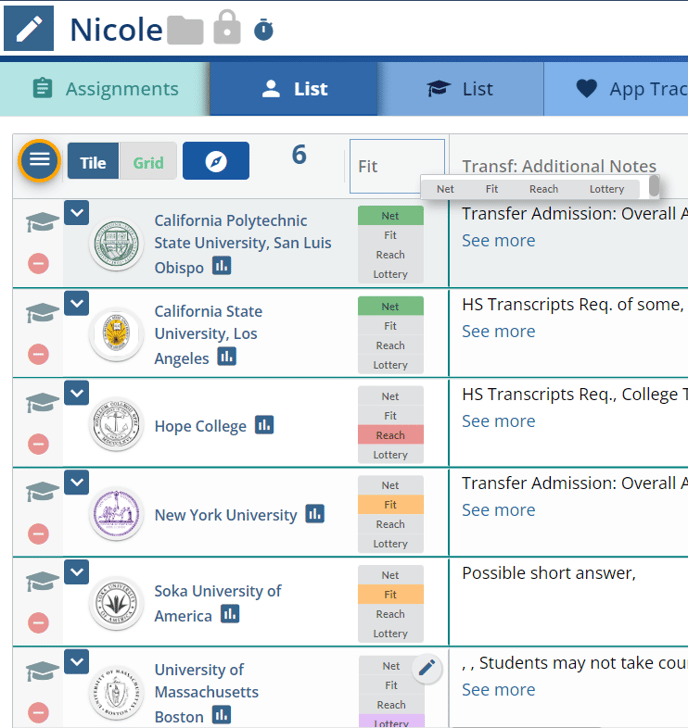Viewport: 688px width, 728px height.
Task: Switch to Grid view
Action: tap(148, 161)
